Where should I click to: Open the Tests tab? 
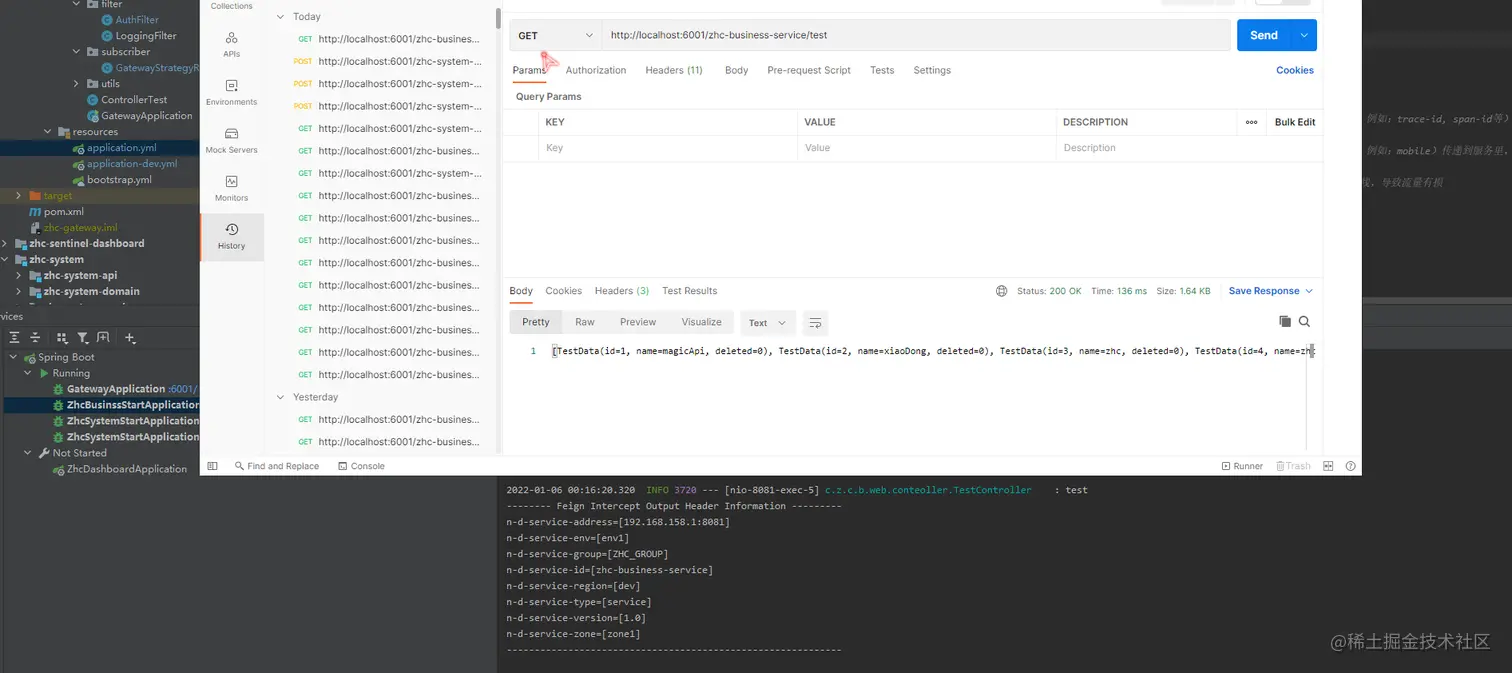pos(882,70)
